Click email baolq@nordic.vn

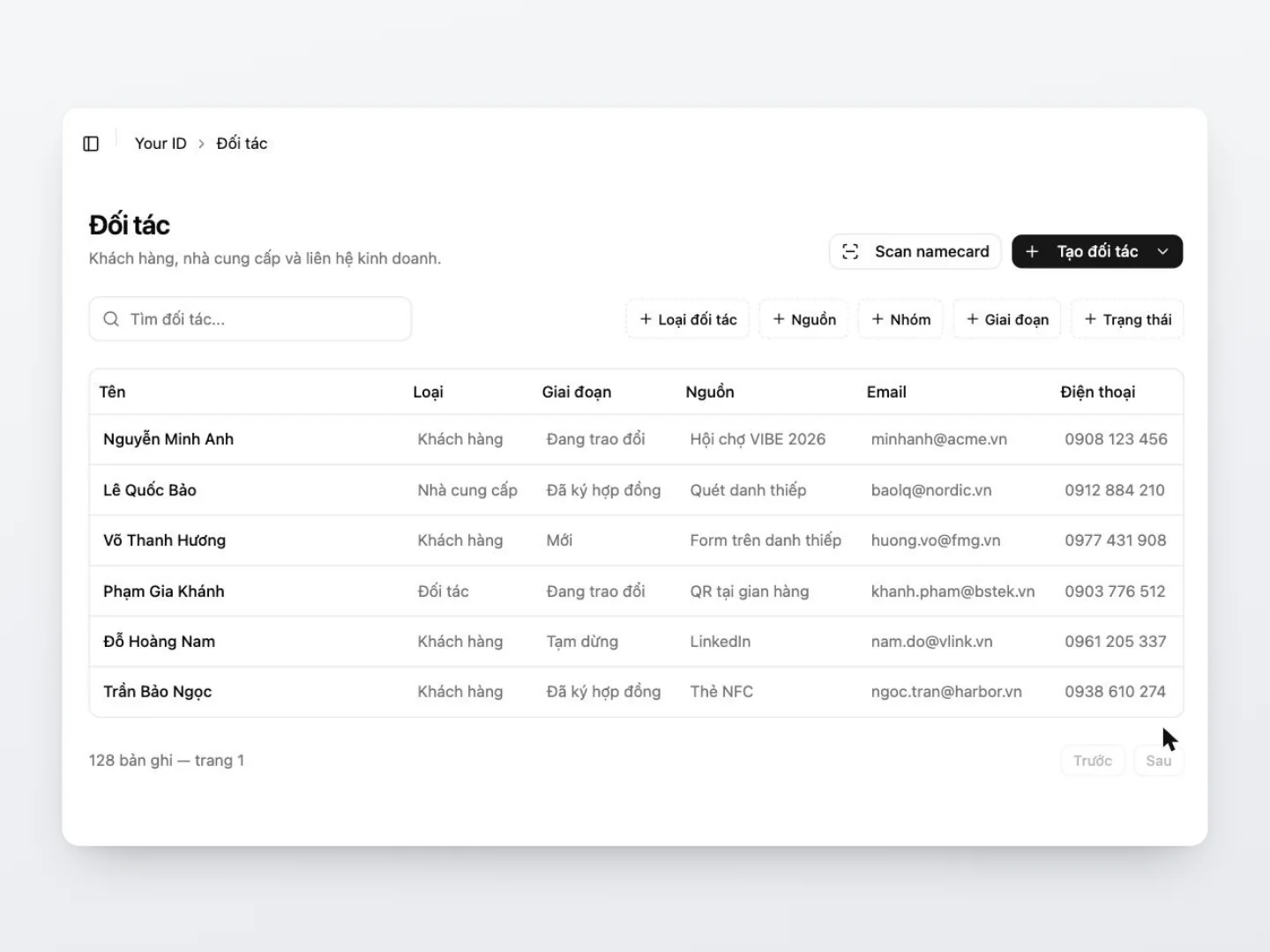[x=931, y=490]
